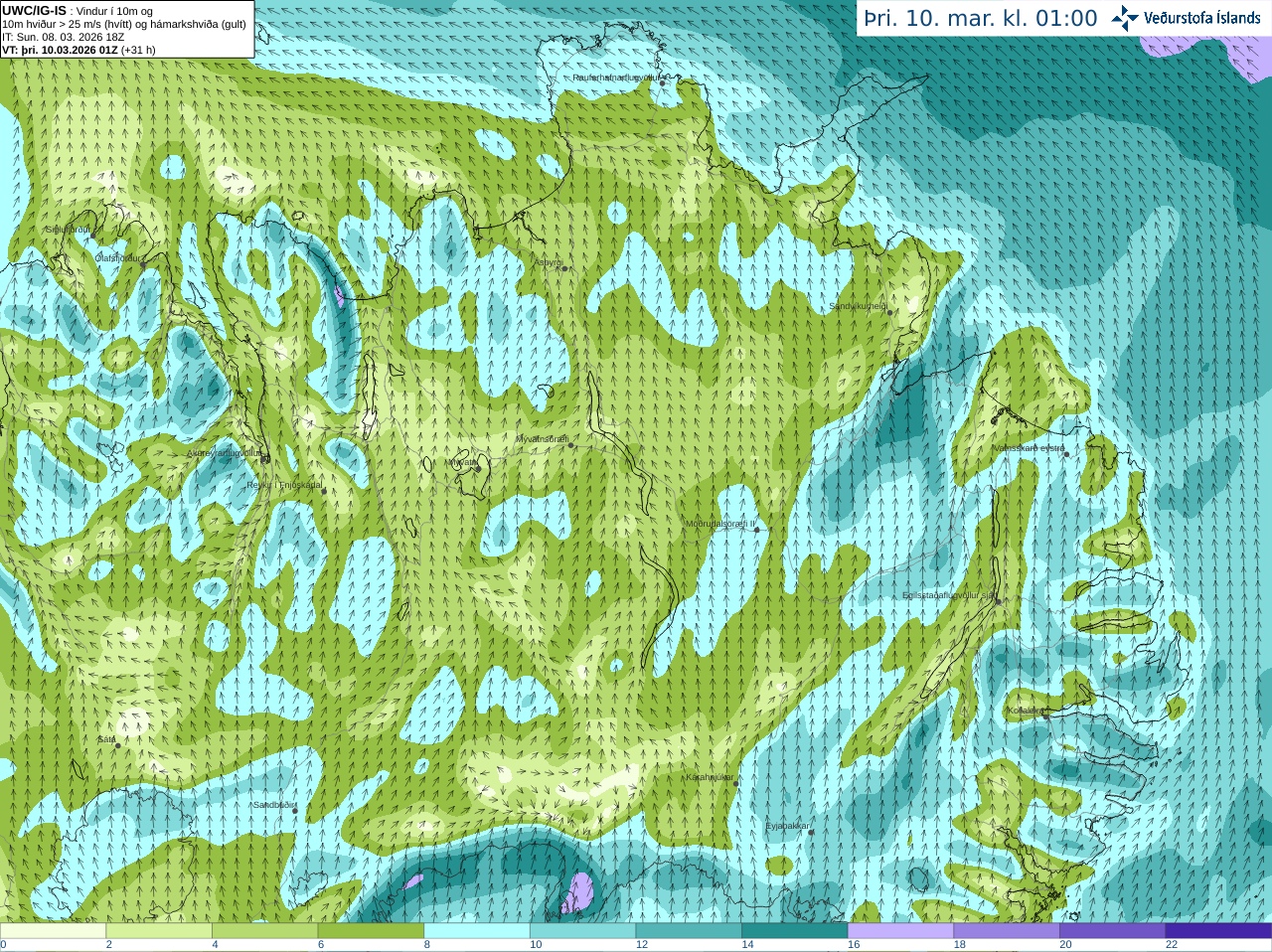
Task: Click the above 22 m/s dark indigo legend swatch
Action: pos(1218,931)
